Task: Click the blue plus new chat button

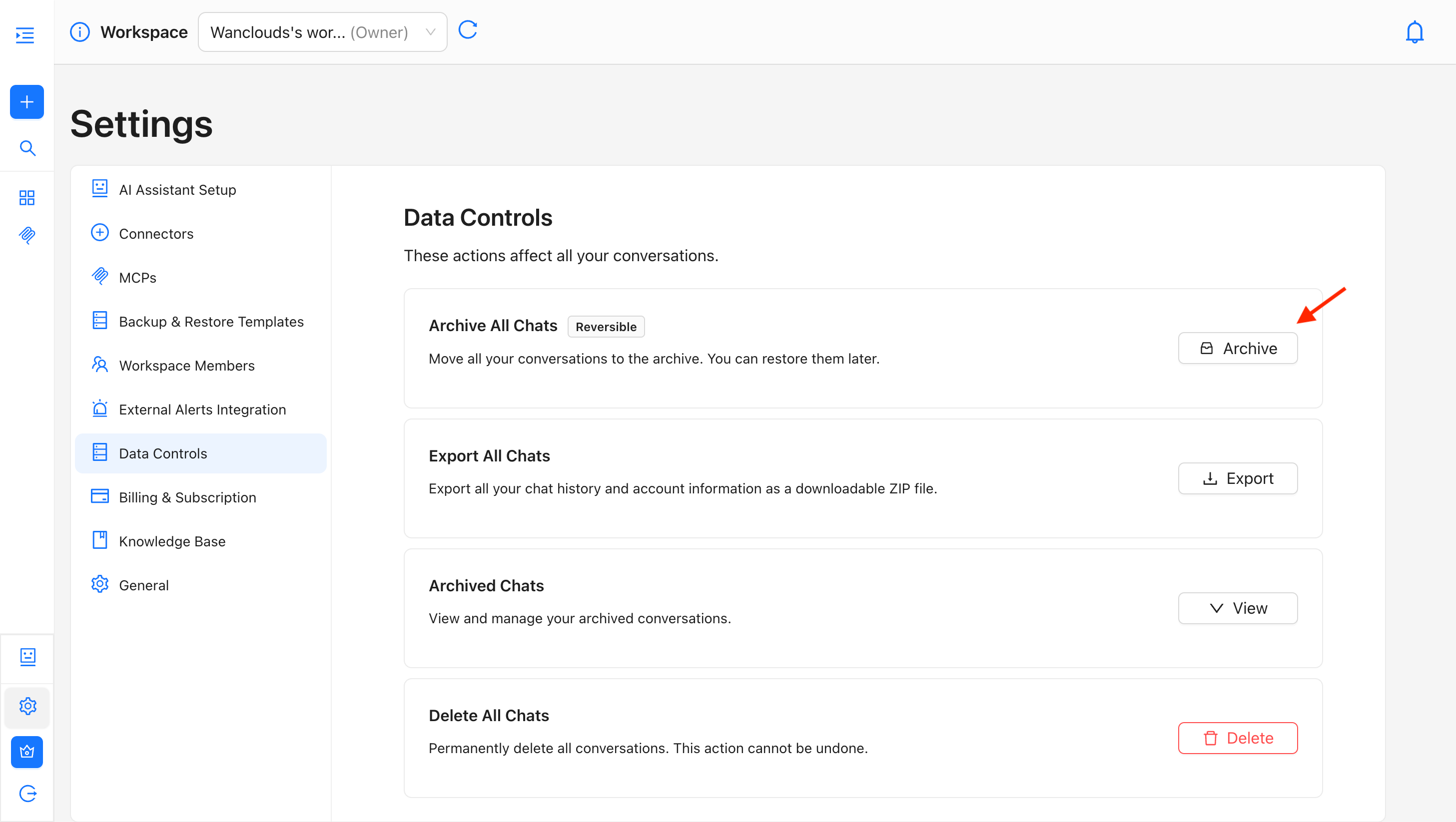Action: [26, 102]
